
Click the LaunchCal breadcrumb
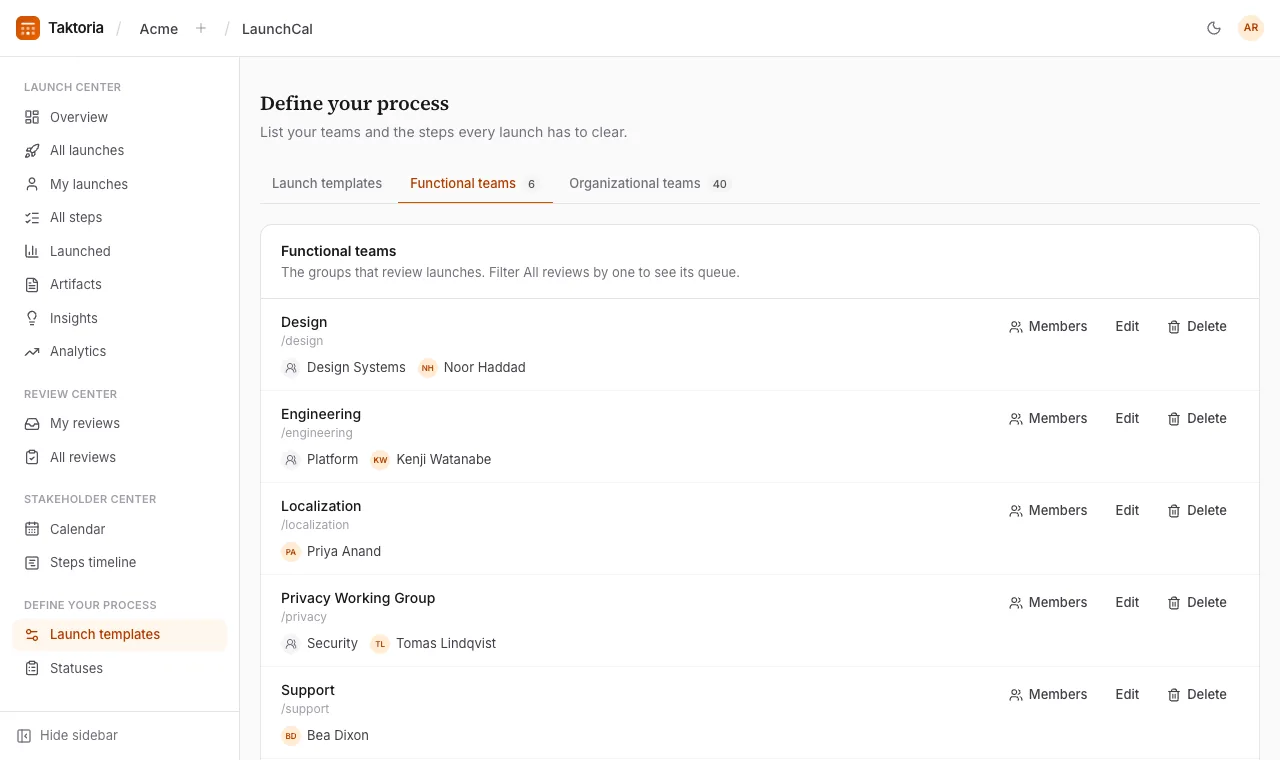(277, 29)
